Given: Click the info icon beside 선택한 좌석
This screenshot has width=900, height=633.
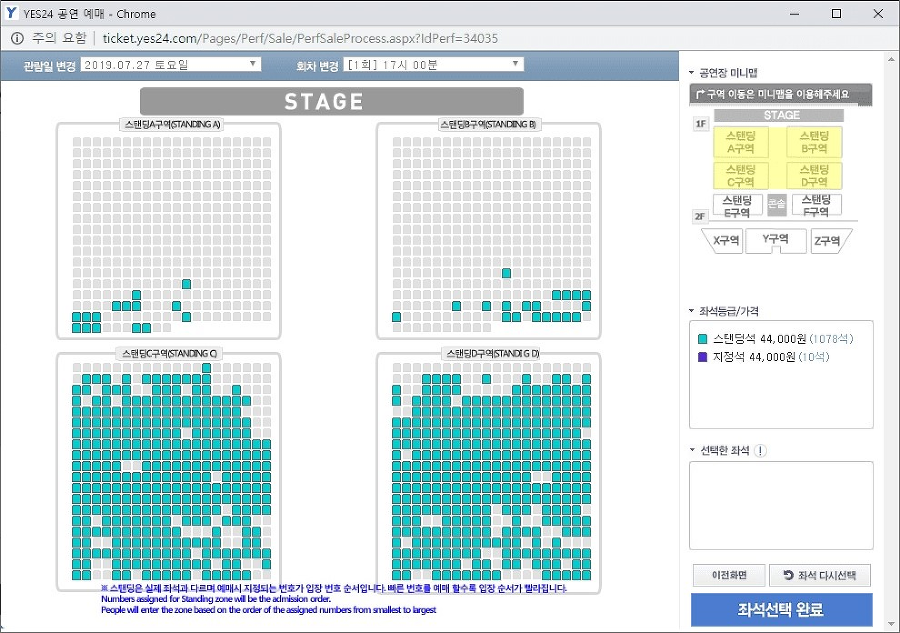Looking at the screenshot, I should tap(761, 450).
